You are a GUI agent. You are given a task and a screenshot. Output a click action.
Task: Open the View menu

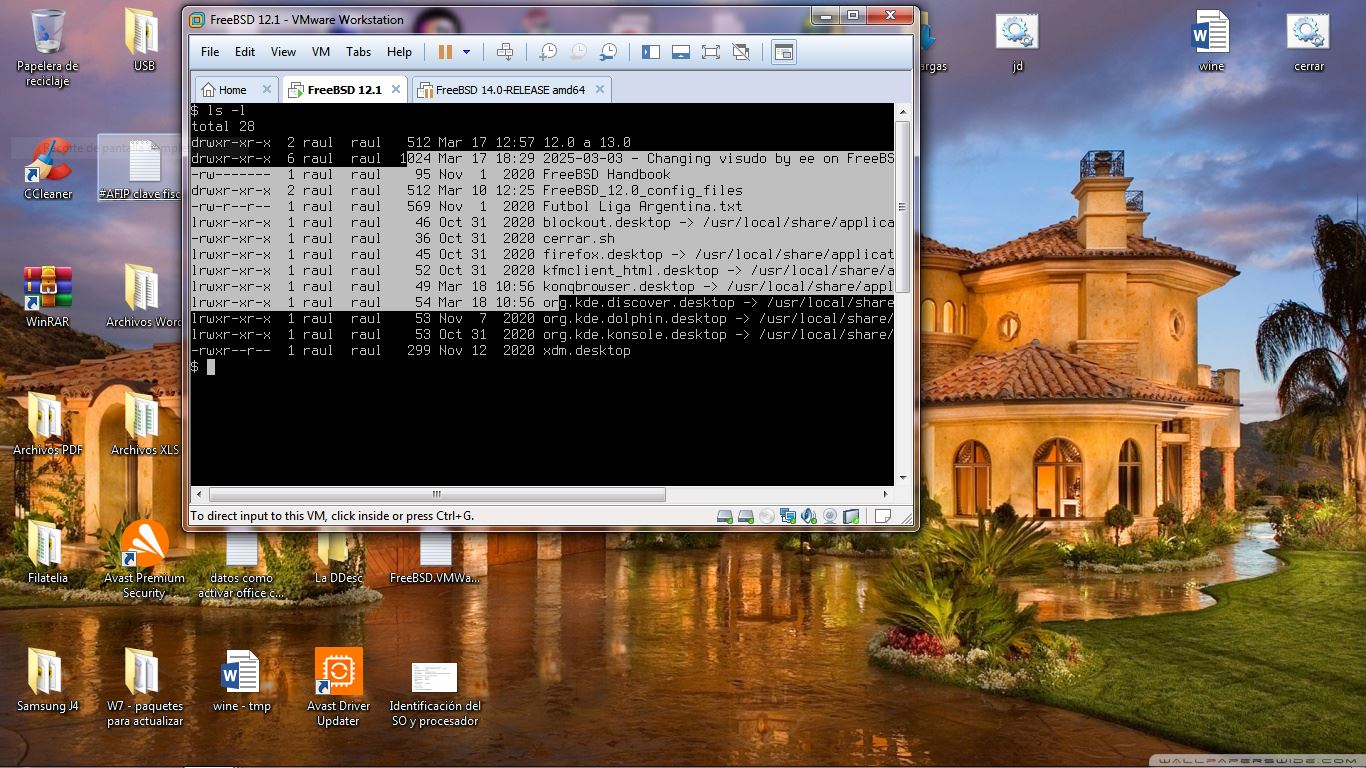pyautogui.click(x=283, y=52)
